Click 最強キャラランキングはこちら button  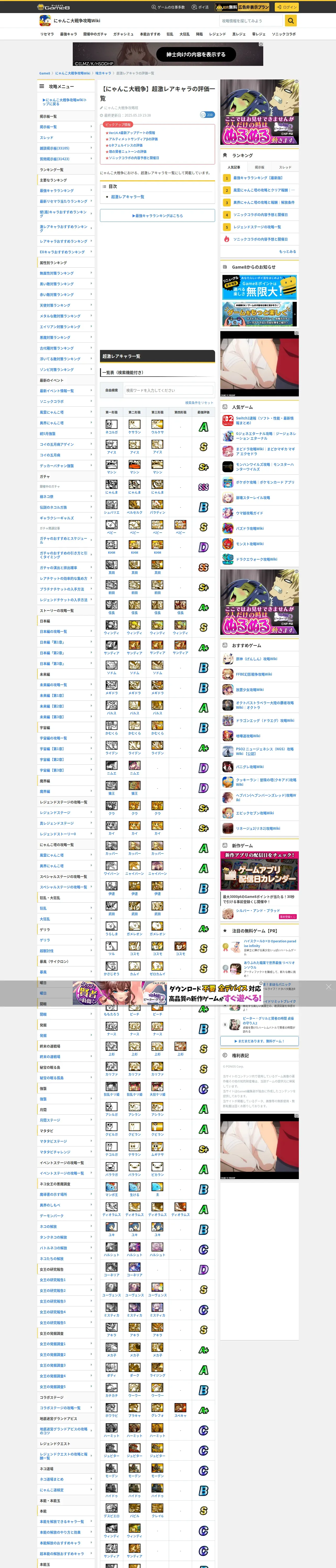tap(157, 216)
